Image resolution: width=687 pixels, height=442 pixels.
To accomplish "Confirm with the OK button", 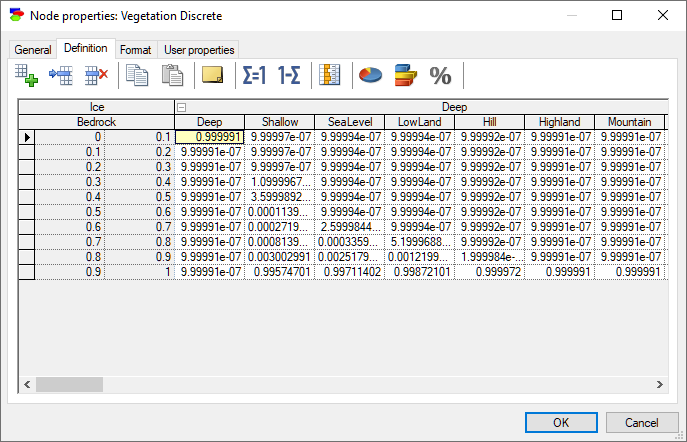I will click(561, 423).
